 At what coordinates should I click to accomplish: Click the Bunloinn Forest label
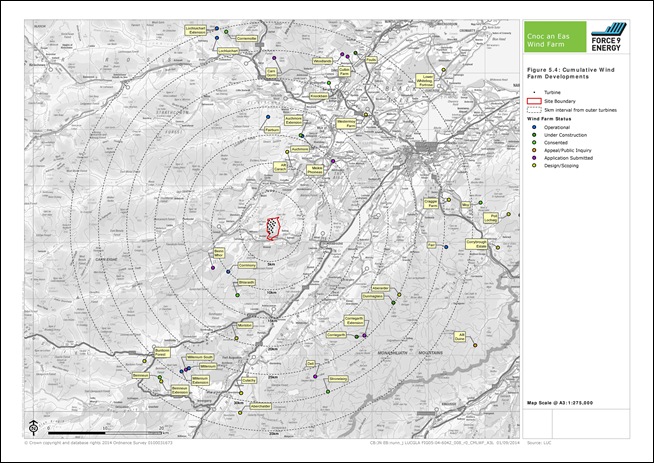[162, 352]
